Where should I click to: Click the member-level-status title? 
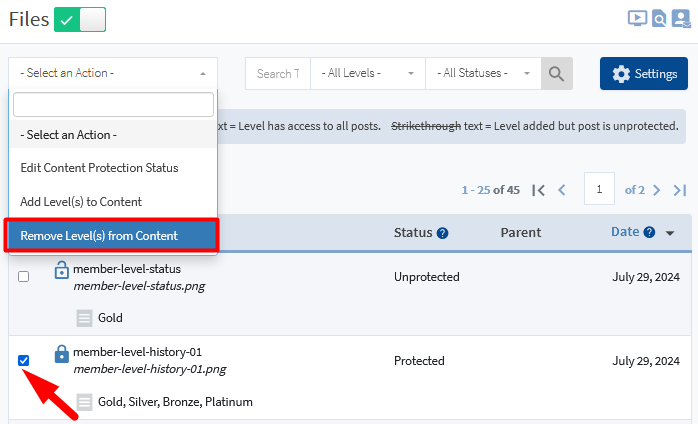[127, 269]
